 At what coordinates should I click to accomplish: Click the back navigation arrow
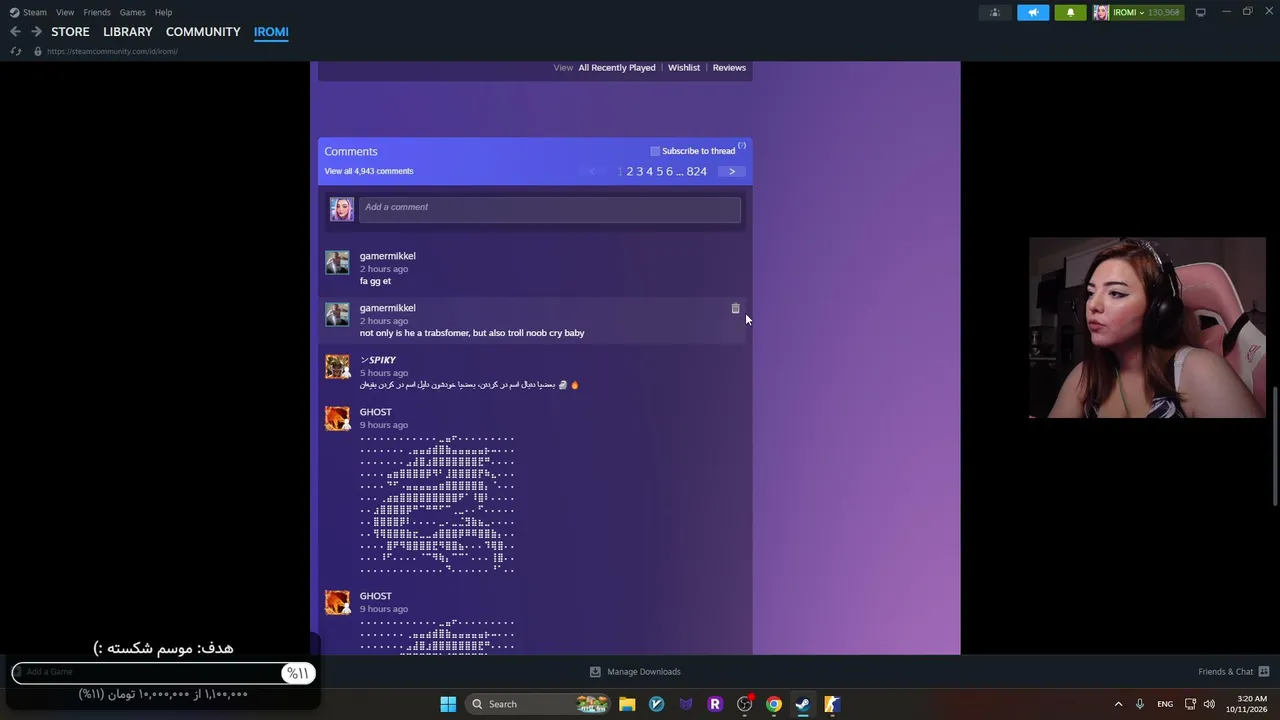click(x=15, y=32)
